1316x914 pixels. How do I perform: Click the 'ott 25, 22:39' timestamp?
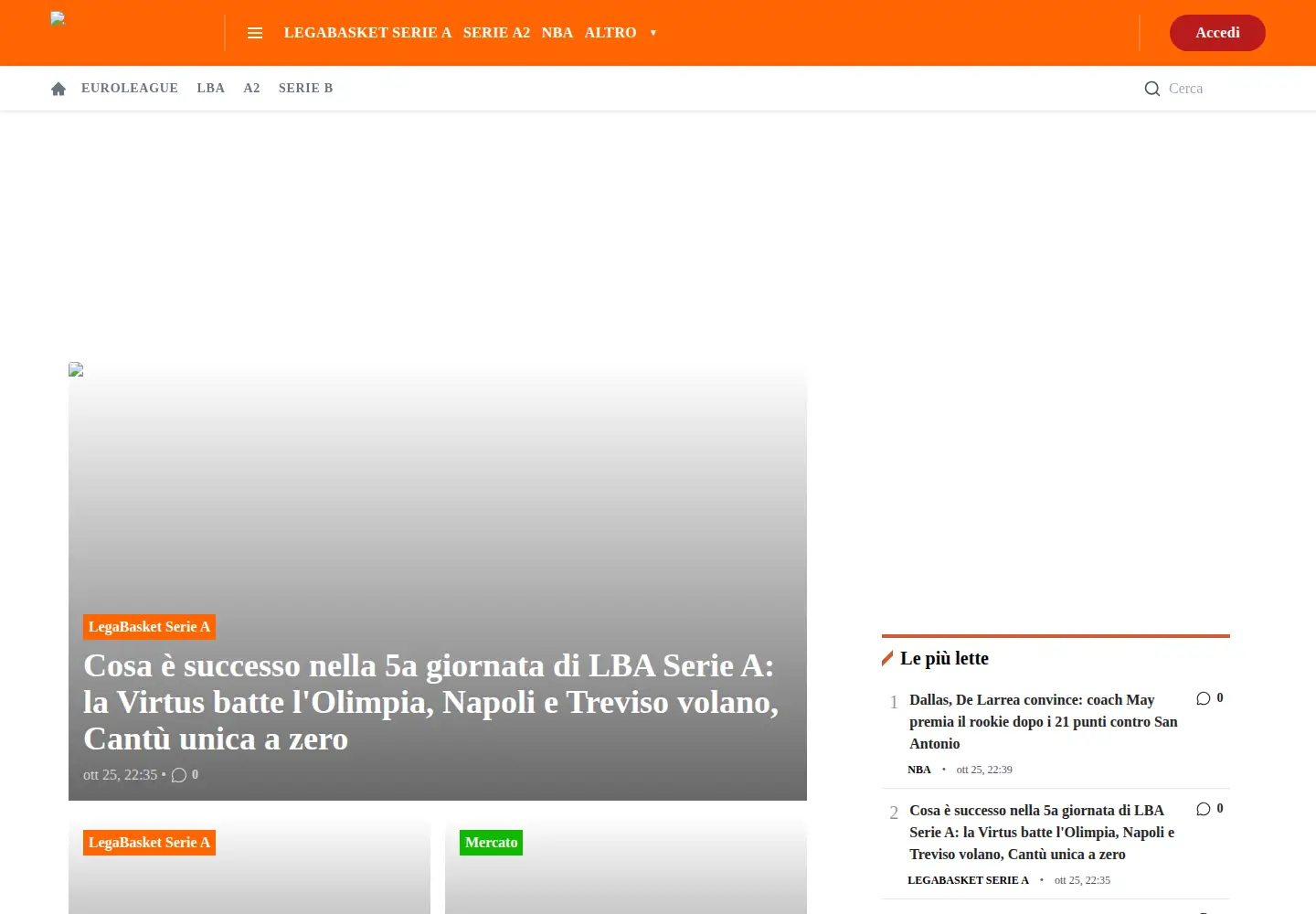(x=984, y=770)
